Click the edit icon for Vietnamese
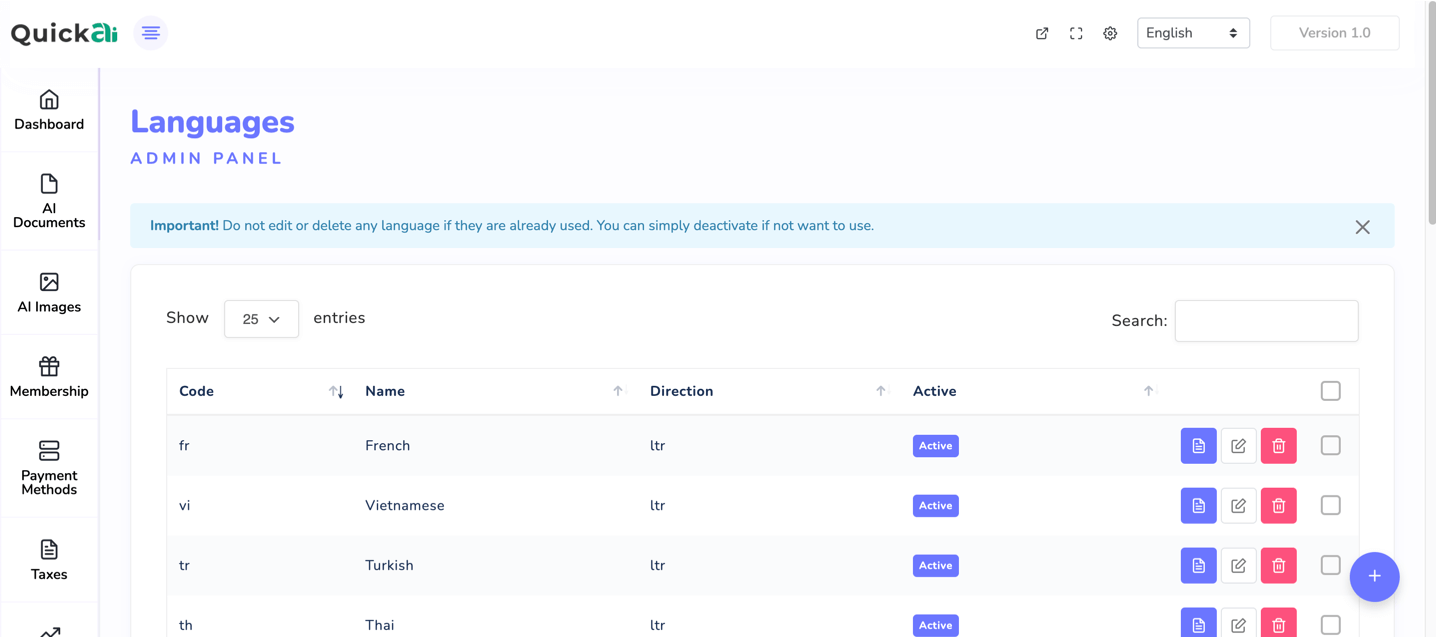1436x637 pixels. (x=1238, y=506)
